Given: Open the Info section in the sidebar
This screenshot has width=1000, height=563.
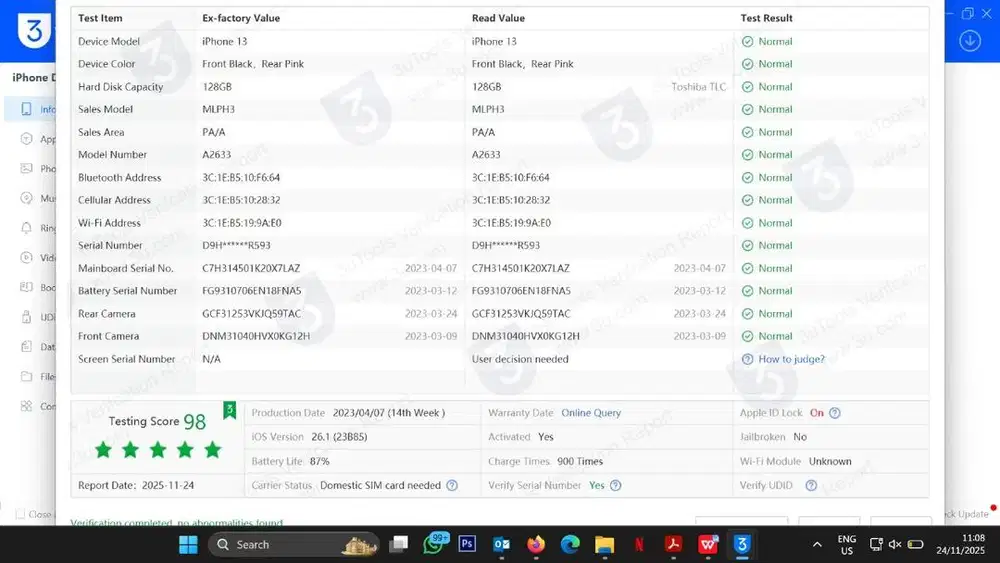Looking at the screenshot, I should point(27,109).
